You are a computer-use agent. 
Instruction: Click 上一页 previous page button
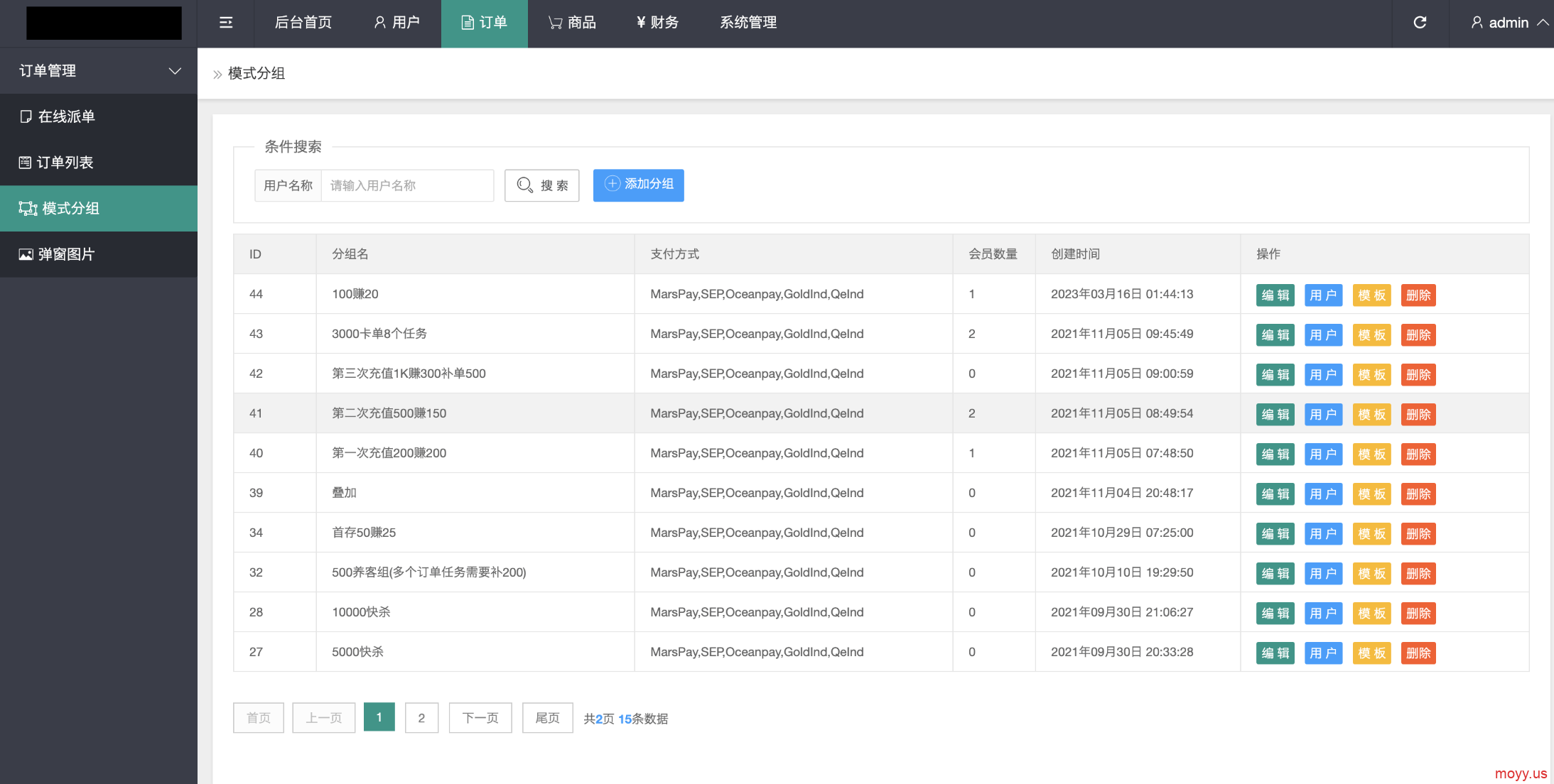tap(324, 718)
